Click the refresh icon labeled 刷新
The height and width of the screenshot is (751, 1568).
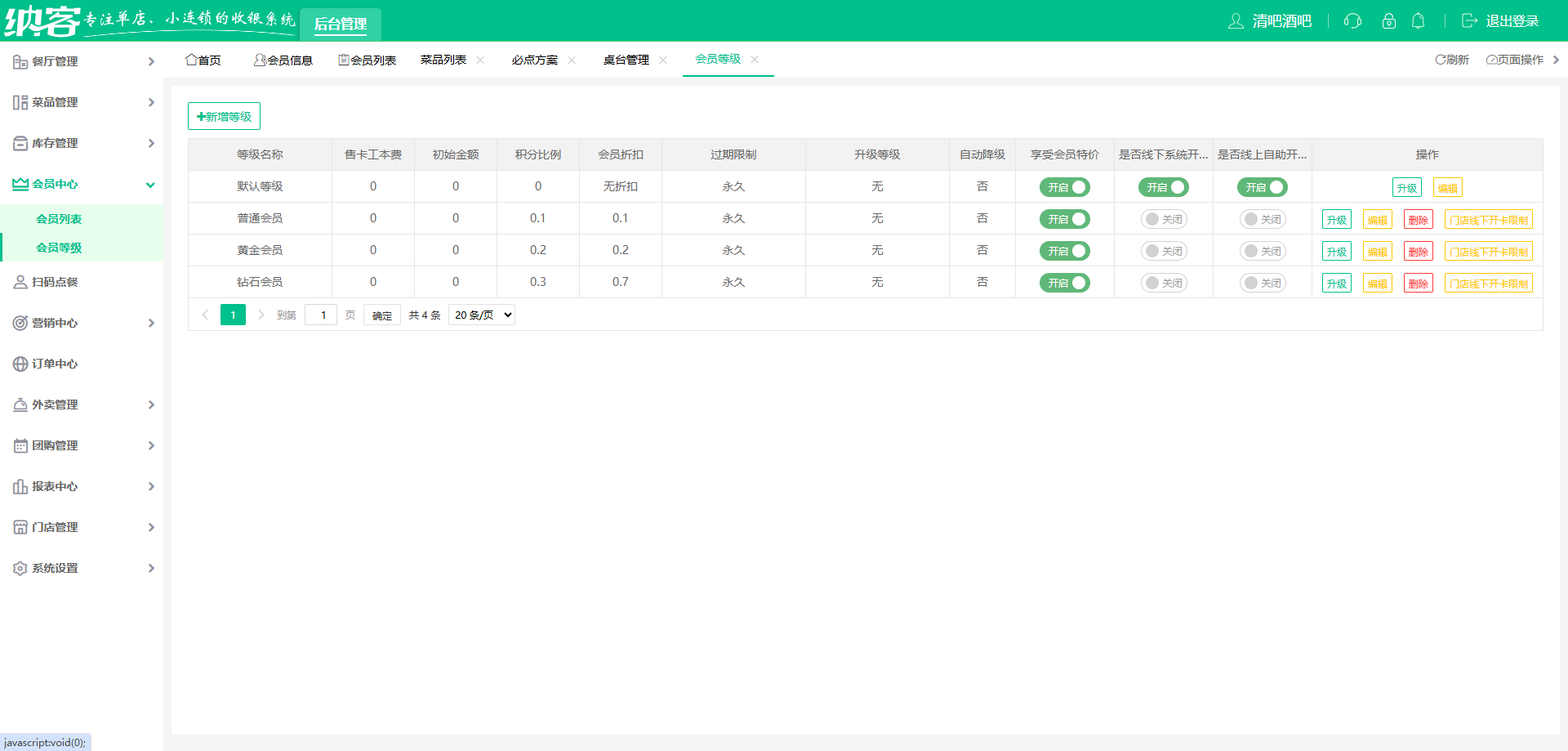click(x=1441, y=60)
